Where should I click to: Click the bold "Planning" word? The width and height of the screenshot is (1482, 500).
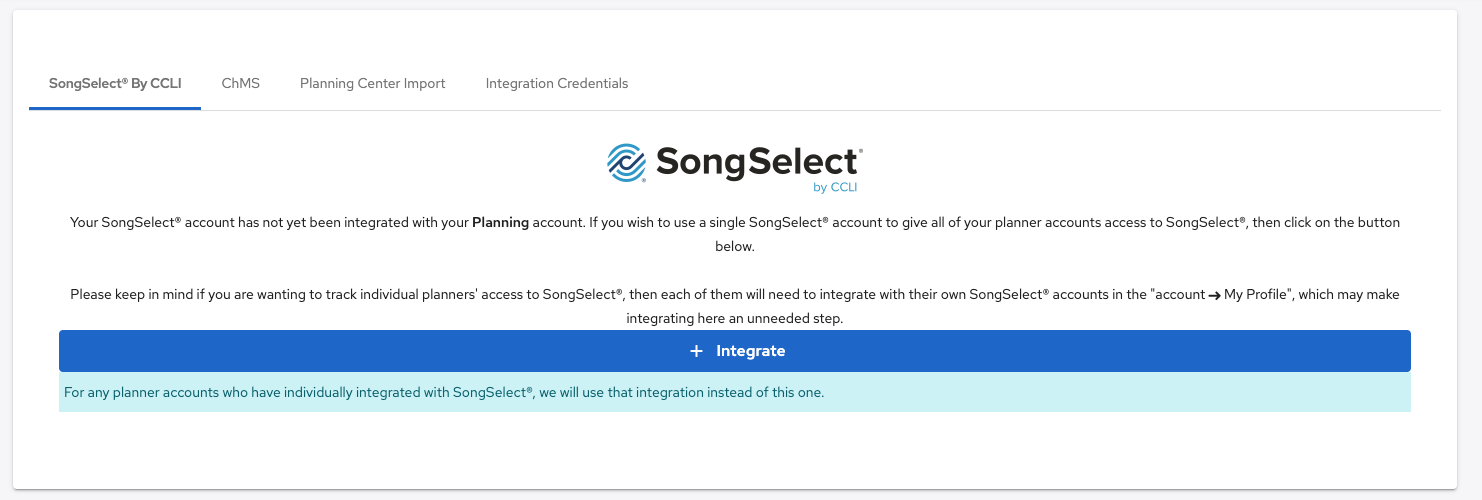pos(500,222)
